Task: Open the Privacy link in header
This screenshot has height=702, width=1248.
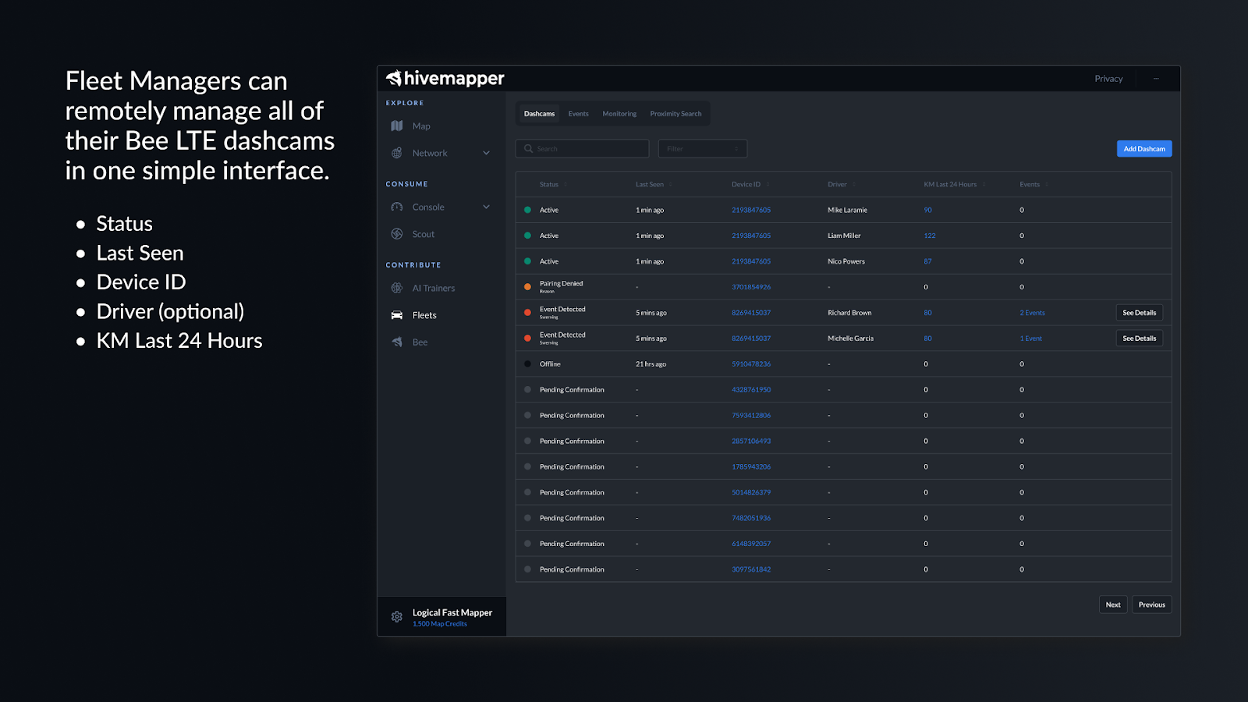Action: tap(1108, 79)
